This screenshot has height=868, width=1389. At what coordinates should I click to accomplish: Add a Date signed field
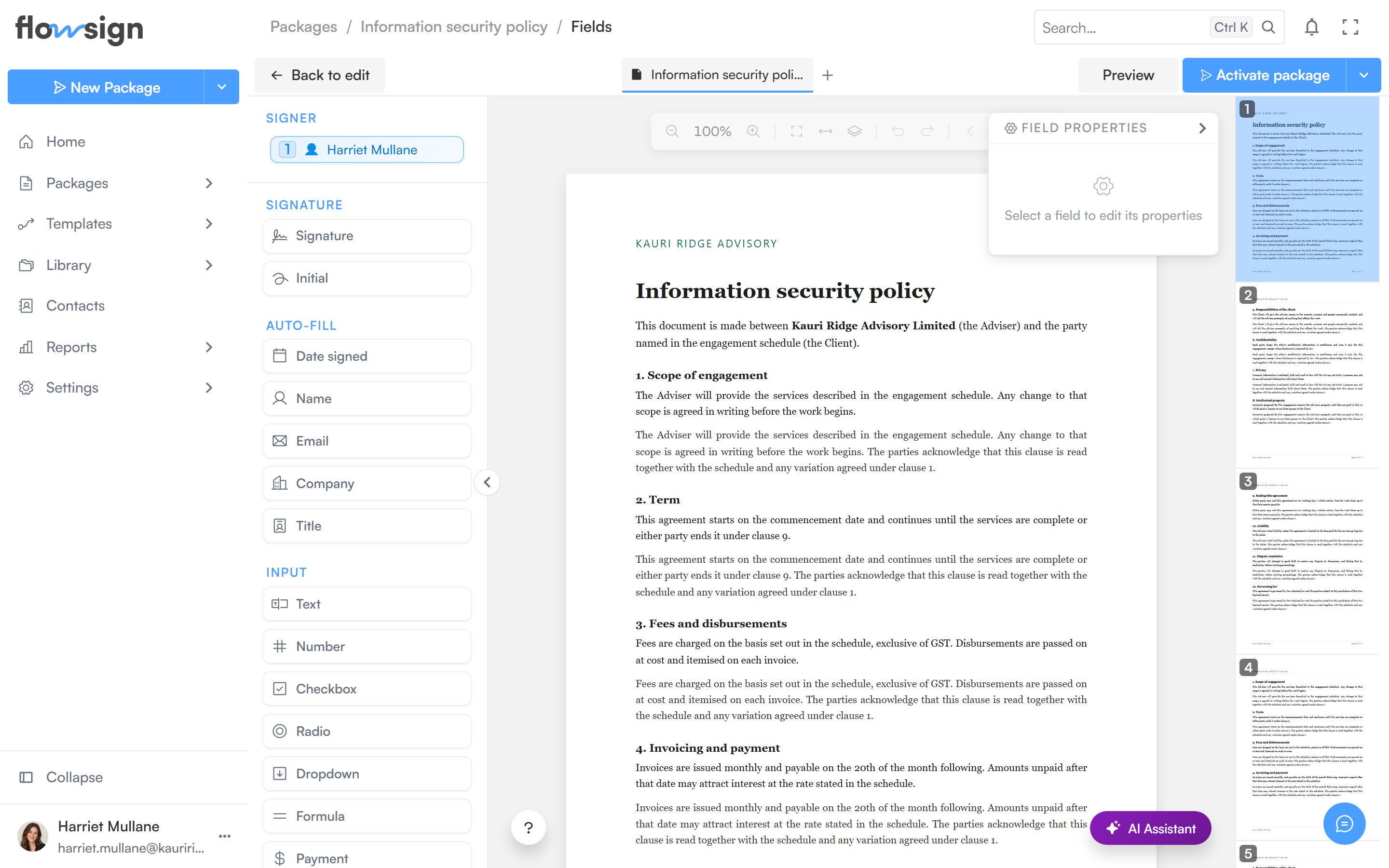368,356
